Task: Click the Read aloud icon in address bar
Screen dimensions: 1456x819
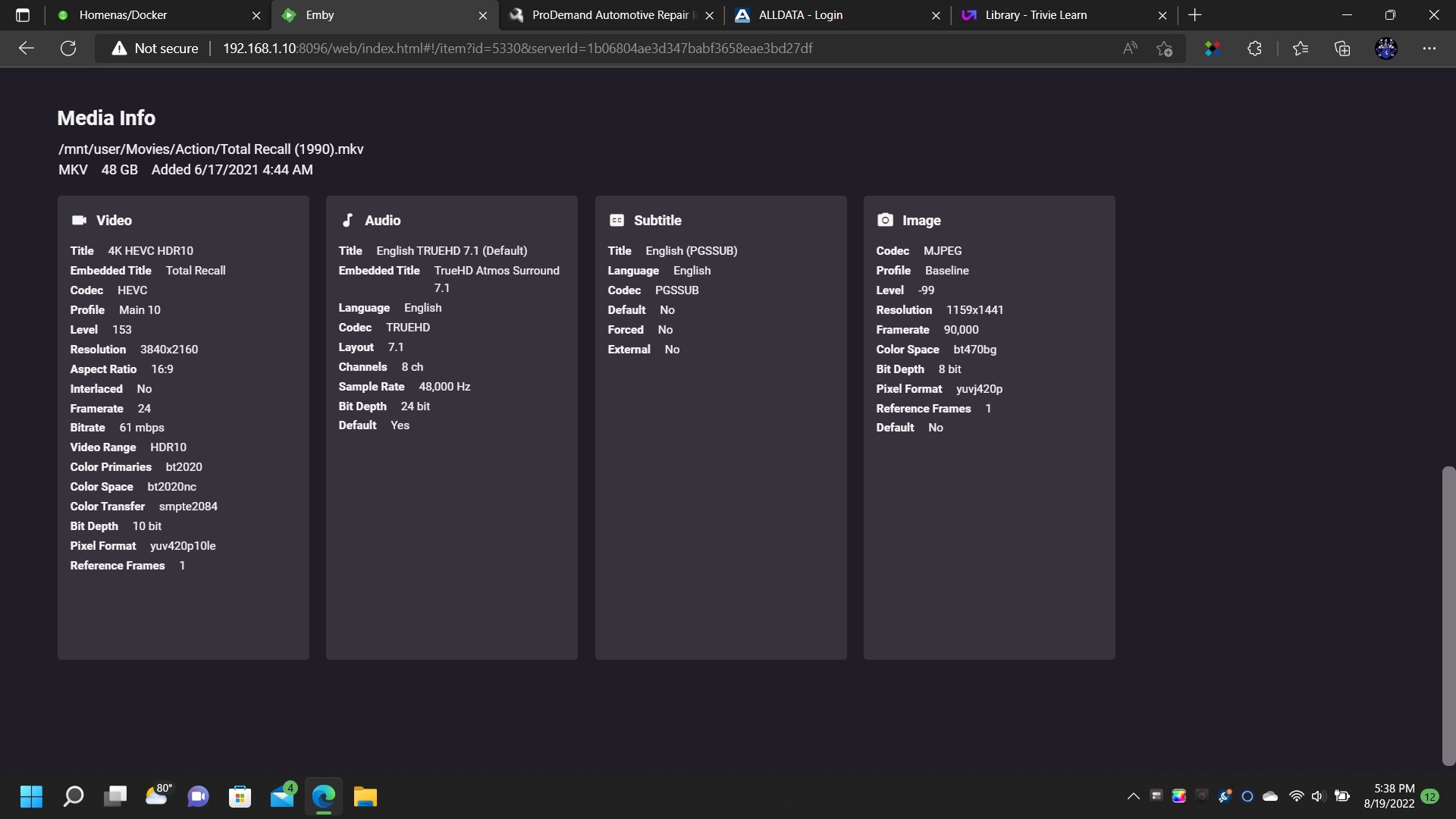Action: click(1130, 49)
